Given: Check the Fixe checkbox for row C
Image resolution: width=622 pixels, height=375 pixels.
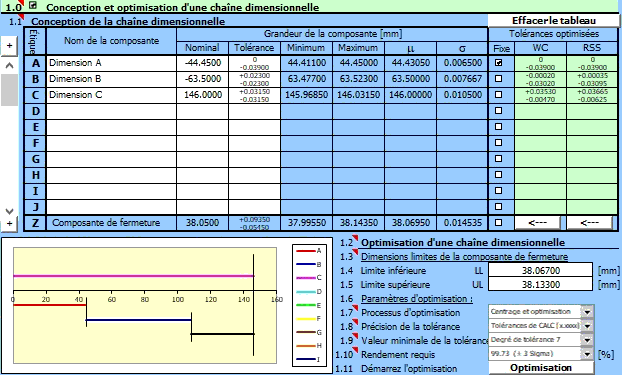Looking at the screenshot, I should (499, 94).
